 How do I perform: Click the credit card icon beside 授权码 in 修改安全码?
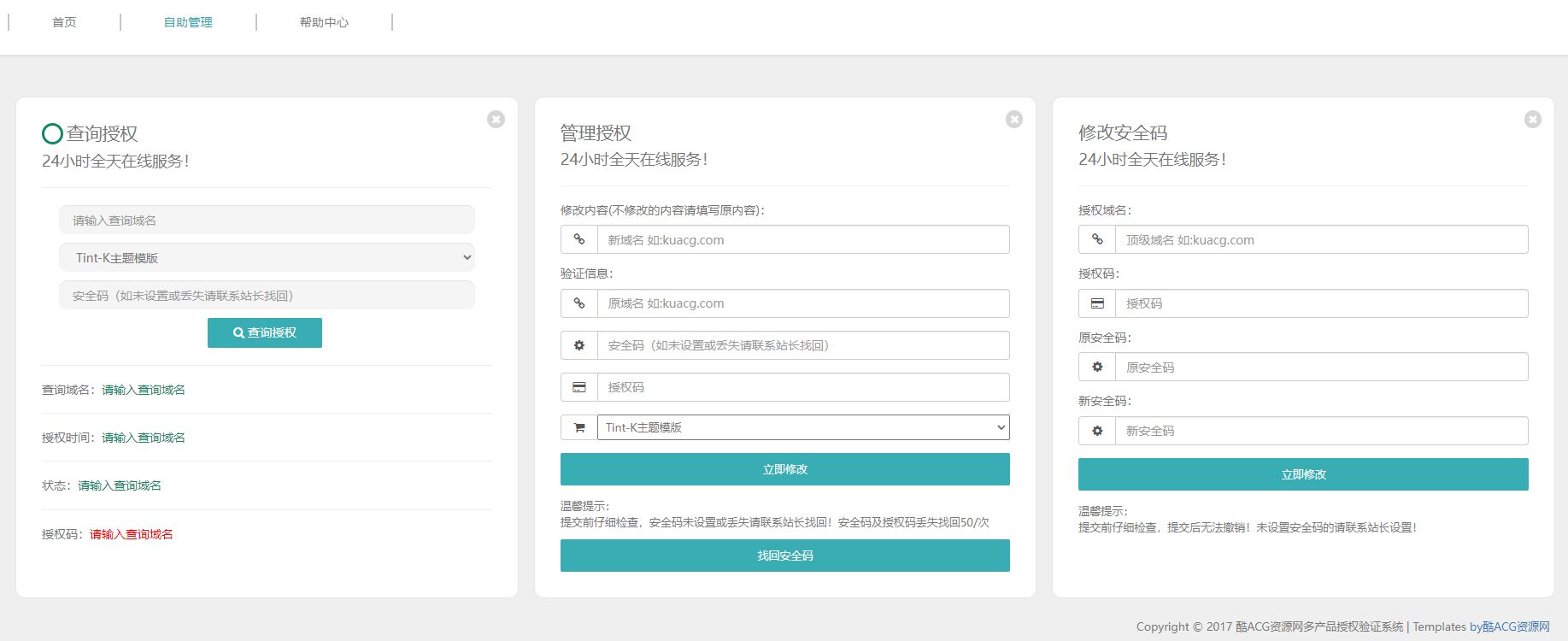click(x=1097, y=303)
